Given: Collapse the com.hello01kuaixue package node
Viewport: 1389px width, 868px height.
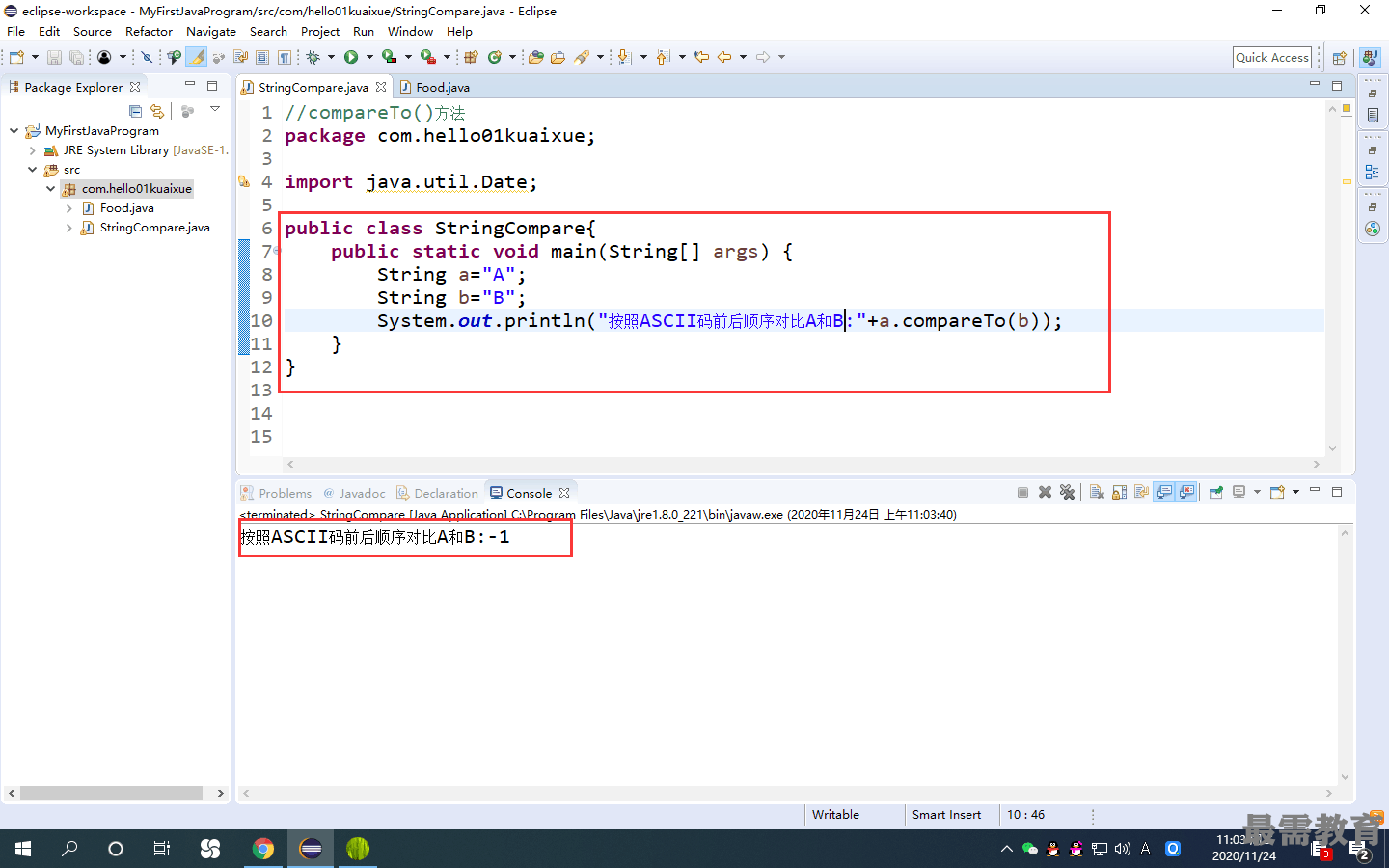Looking at the screenshot, I should tap(50, 189).
